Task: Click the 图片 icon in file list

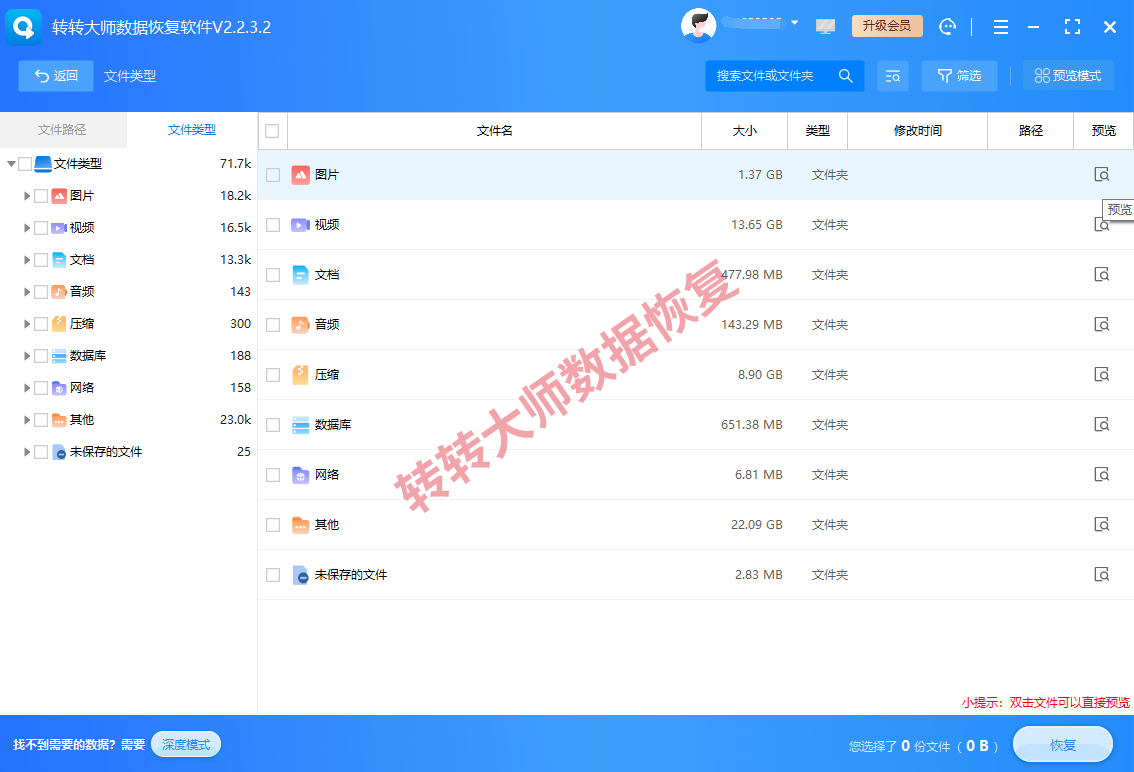Action: coord(300,174)
